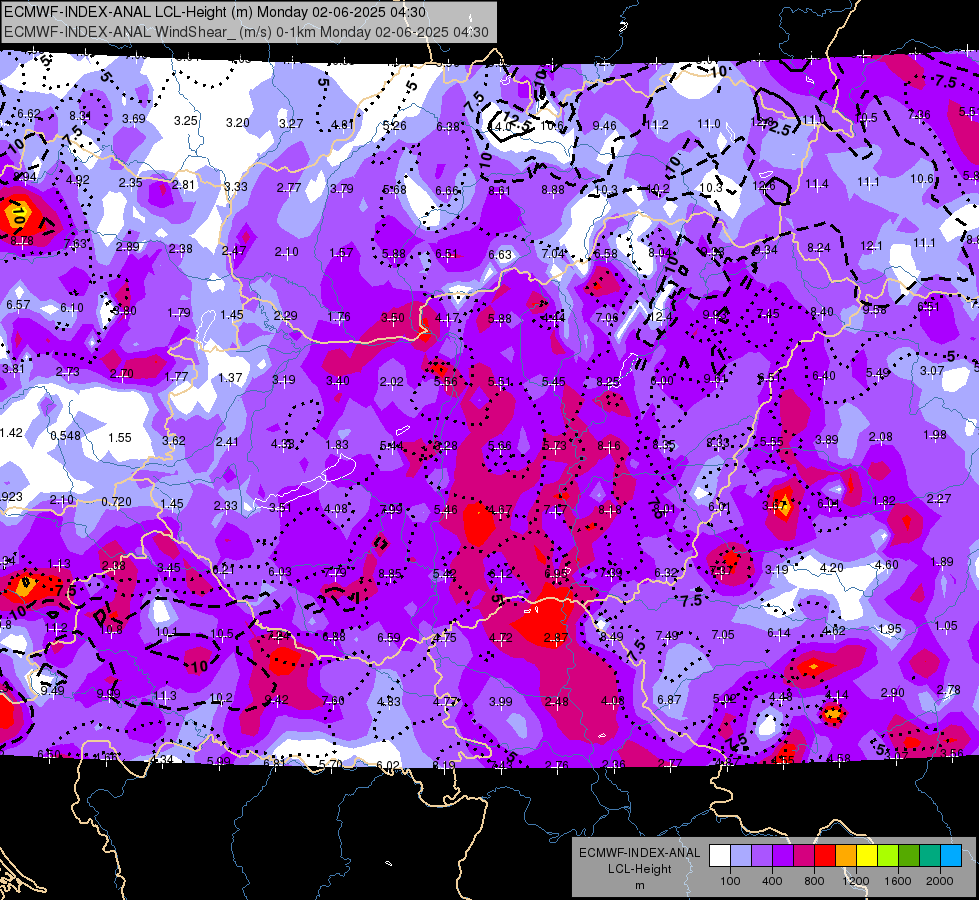Select the white legend swatch below 100
This screenshot has height=900, width=979.
pyautogui.click(x=719, y=856)
